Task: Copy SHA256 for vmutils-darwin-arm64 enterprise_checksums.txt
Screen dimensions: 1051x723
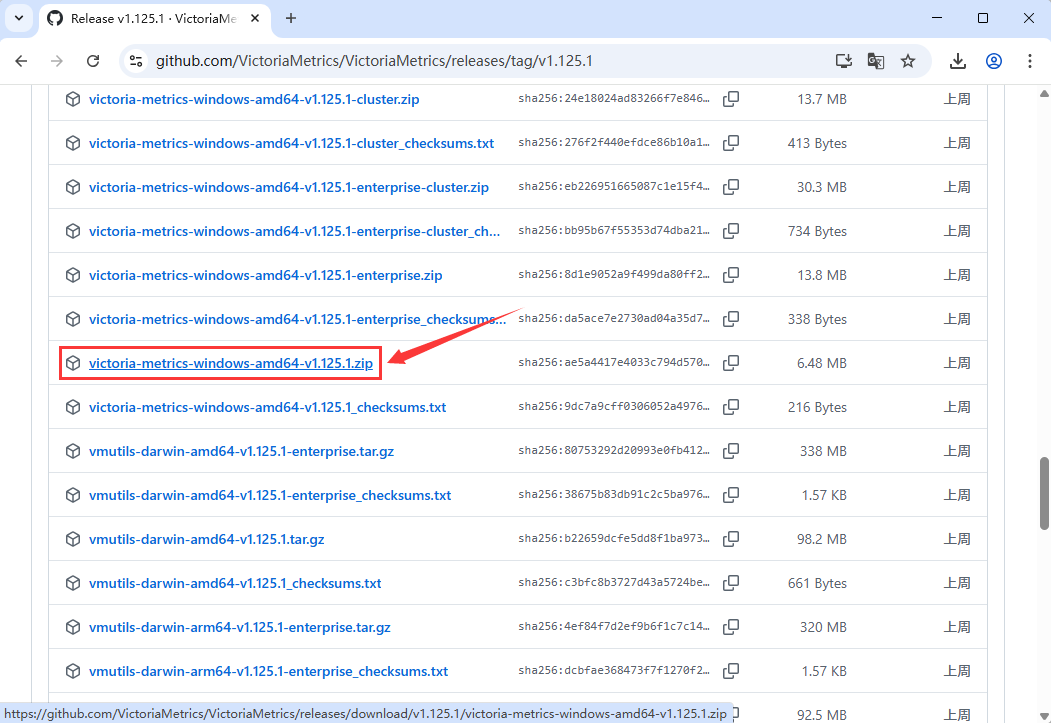Action: click(x=731, y=671)
